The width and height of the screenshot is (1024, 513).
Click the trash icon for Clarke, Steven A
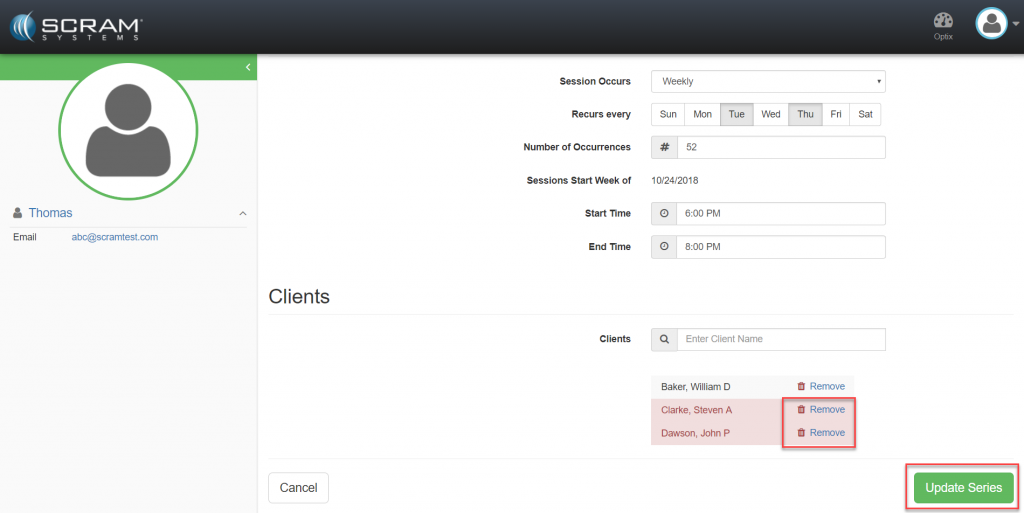coord(801,410)
